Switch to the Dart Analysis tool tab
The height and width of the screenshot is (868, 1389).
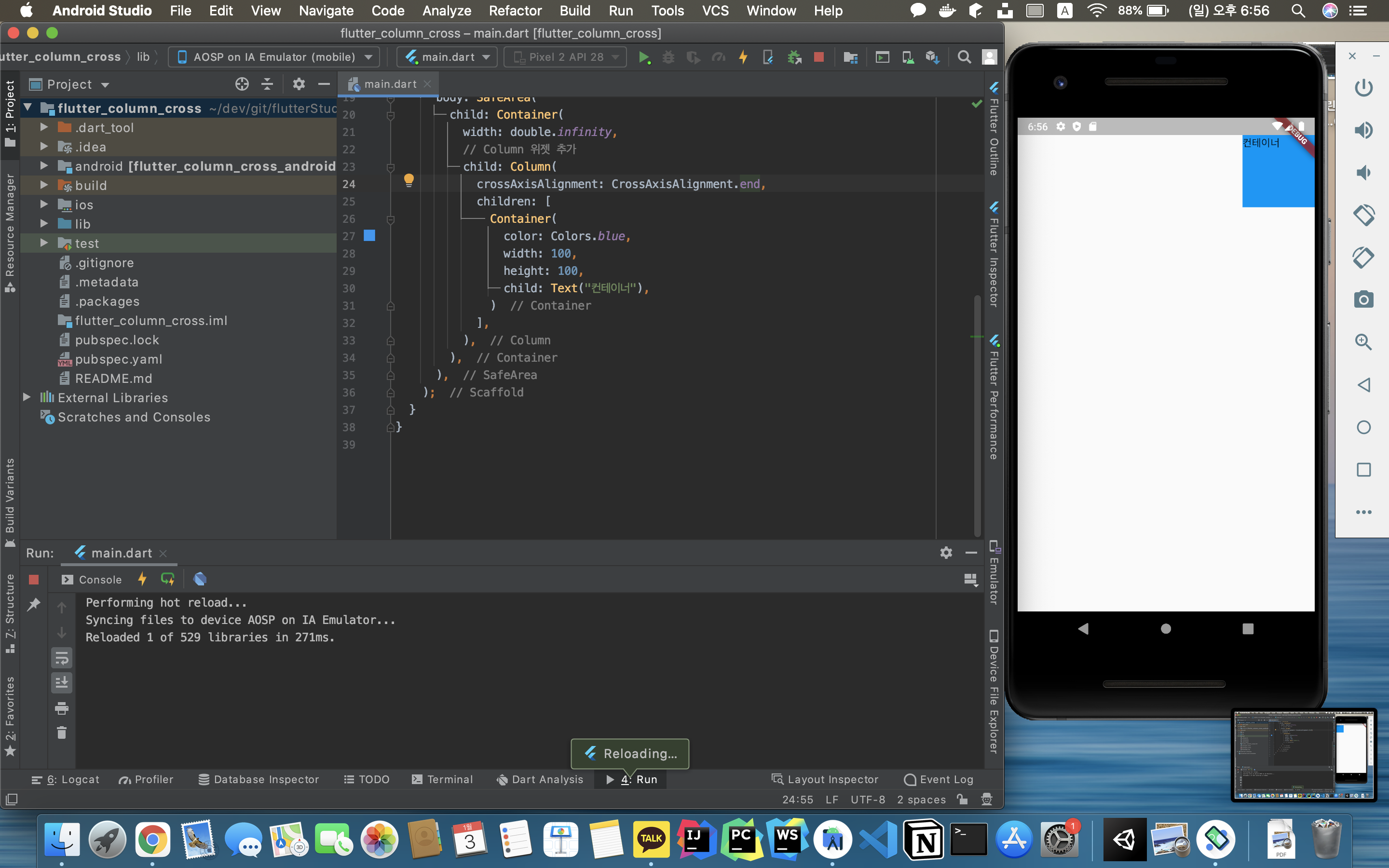pyautogui.click(x=540, y=779)
